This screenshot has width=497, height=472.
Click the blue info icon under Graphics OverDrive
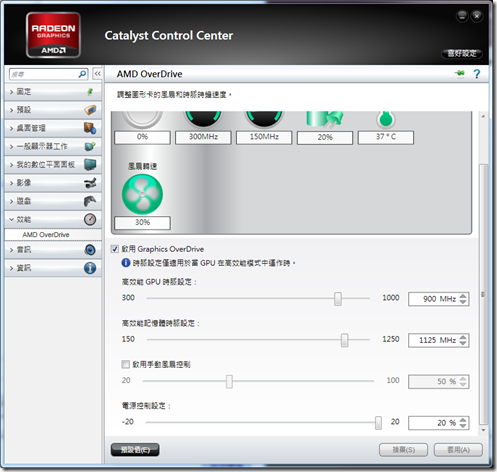(x=126, y=263)
